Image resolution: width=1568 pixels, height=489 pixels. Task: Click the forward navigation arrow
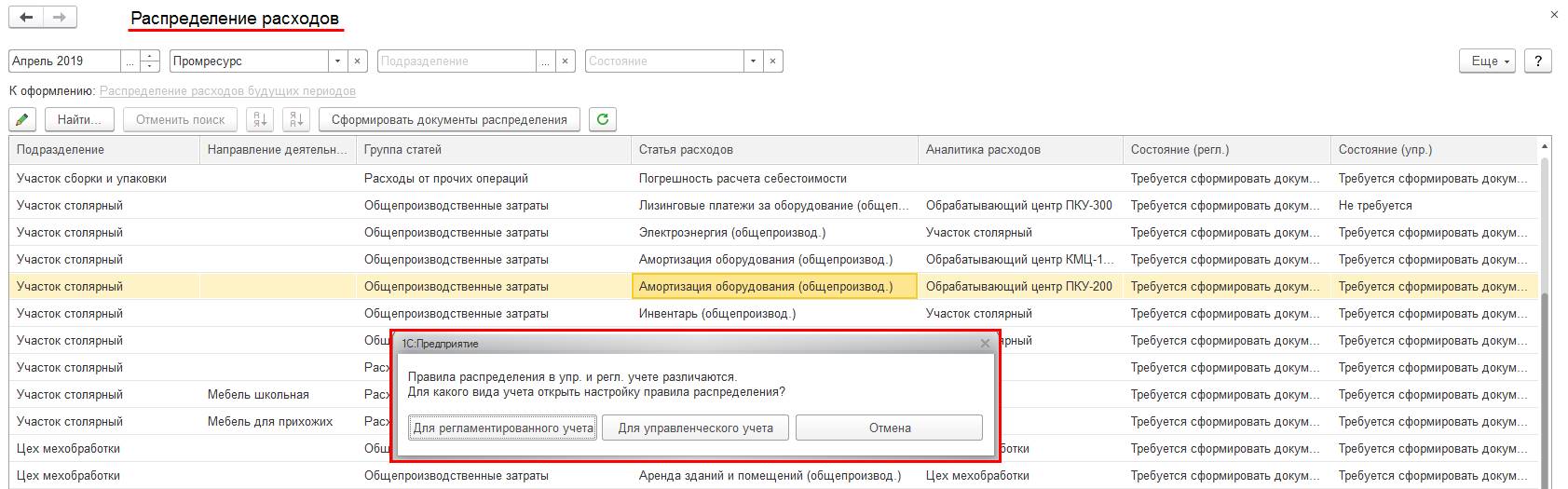point(60,18)
